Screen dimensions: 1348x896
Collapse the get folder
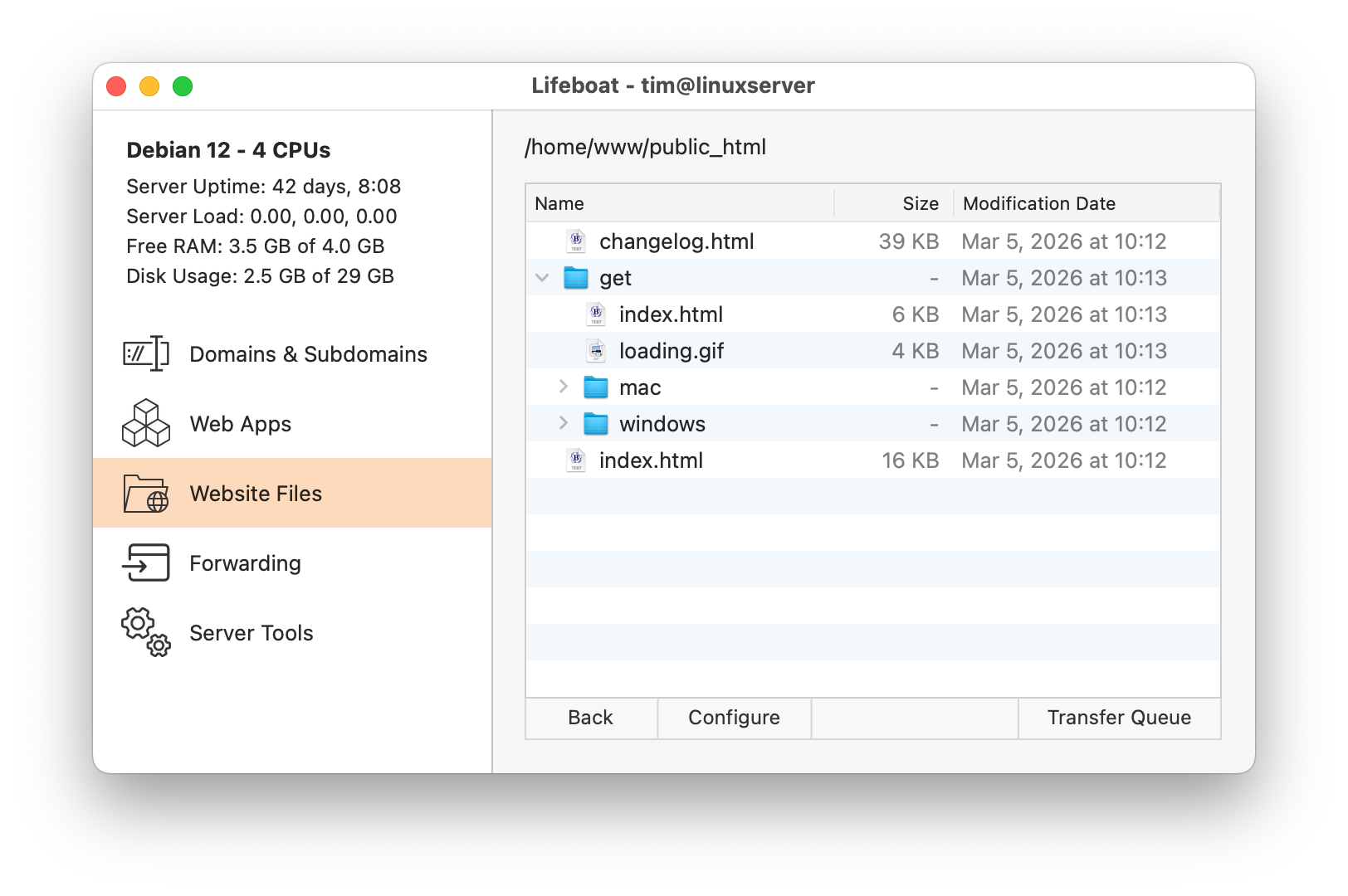543,277
